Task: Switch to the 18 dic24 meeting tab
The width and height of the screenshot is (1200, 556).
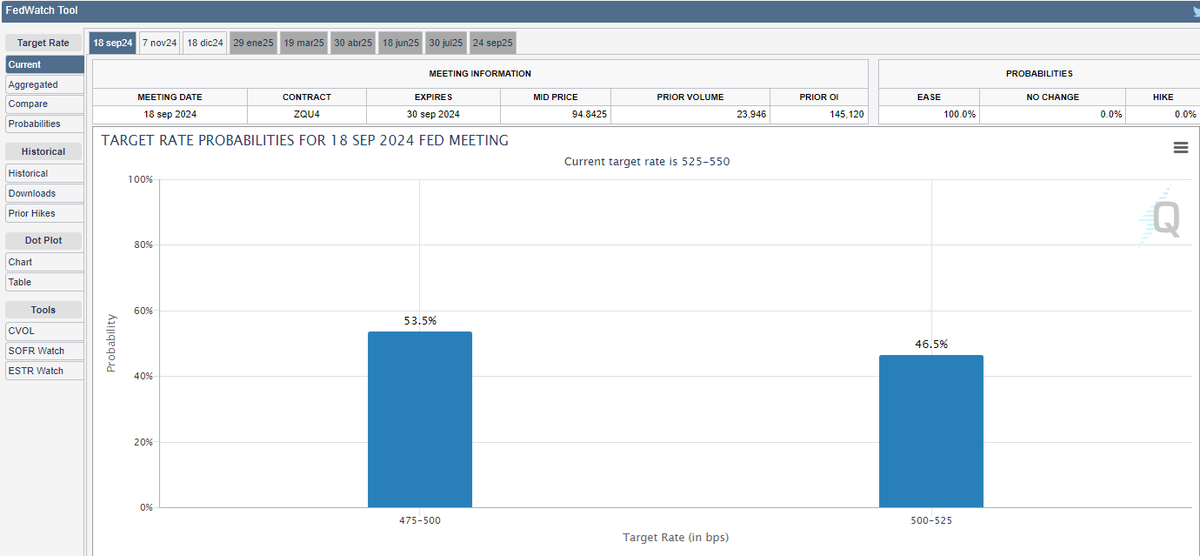Action: (205, 43)
